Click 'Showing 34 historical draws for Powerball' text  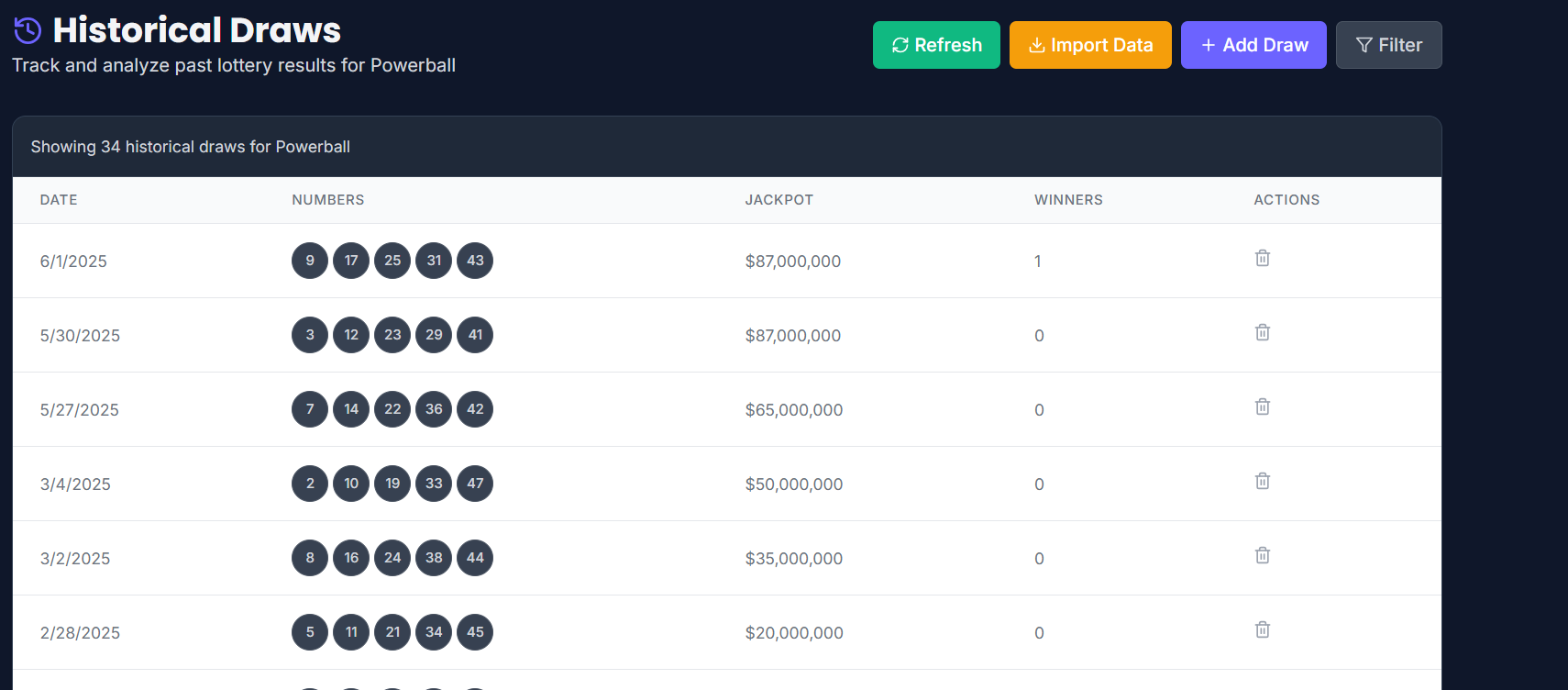click(x=191, y=147)
